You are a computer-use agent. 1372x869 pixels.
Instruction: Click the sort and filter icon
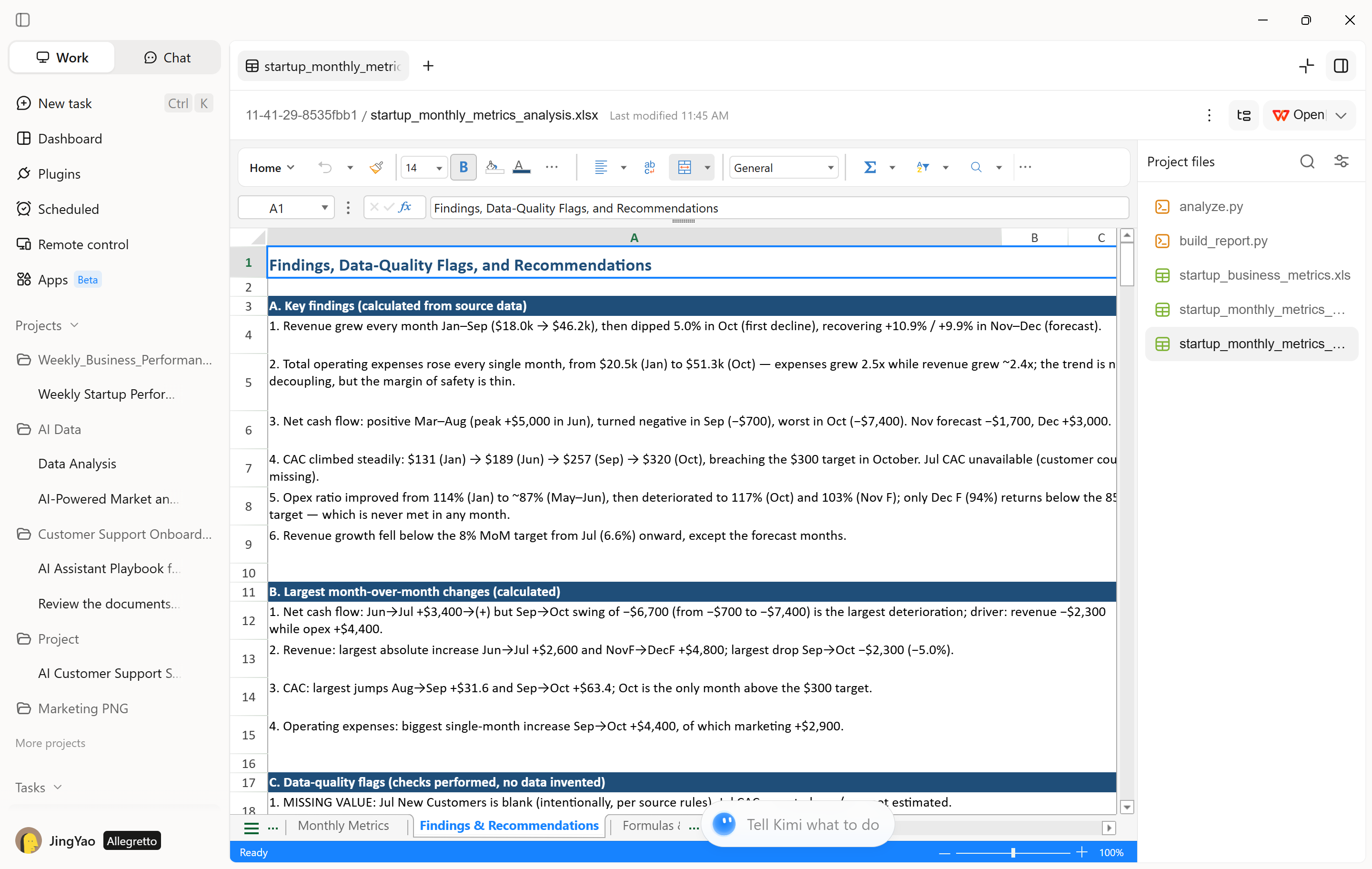point(922,168)
